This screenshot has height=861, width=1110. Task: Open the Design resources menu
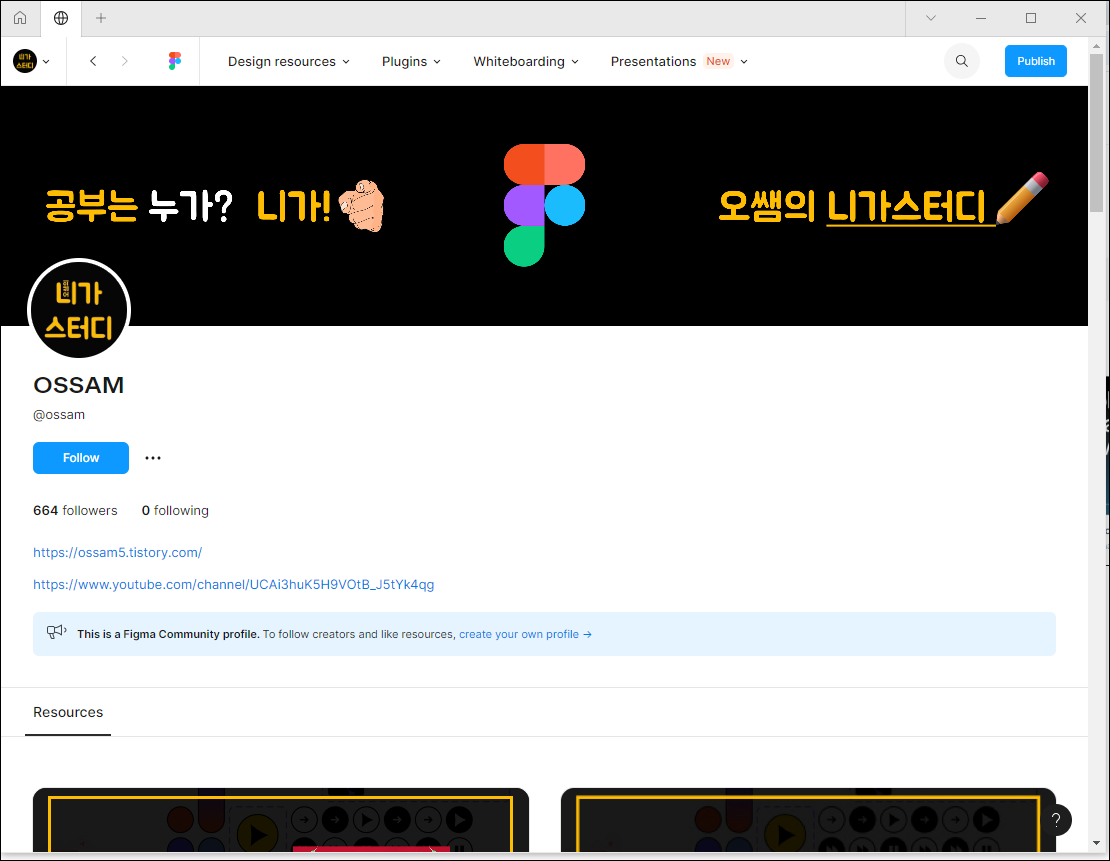(288, 62)
